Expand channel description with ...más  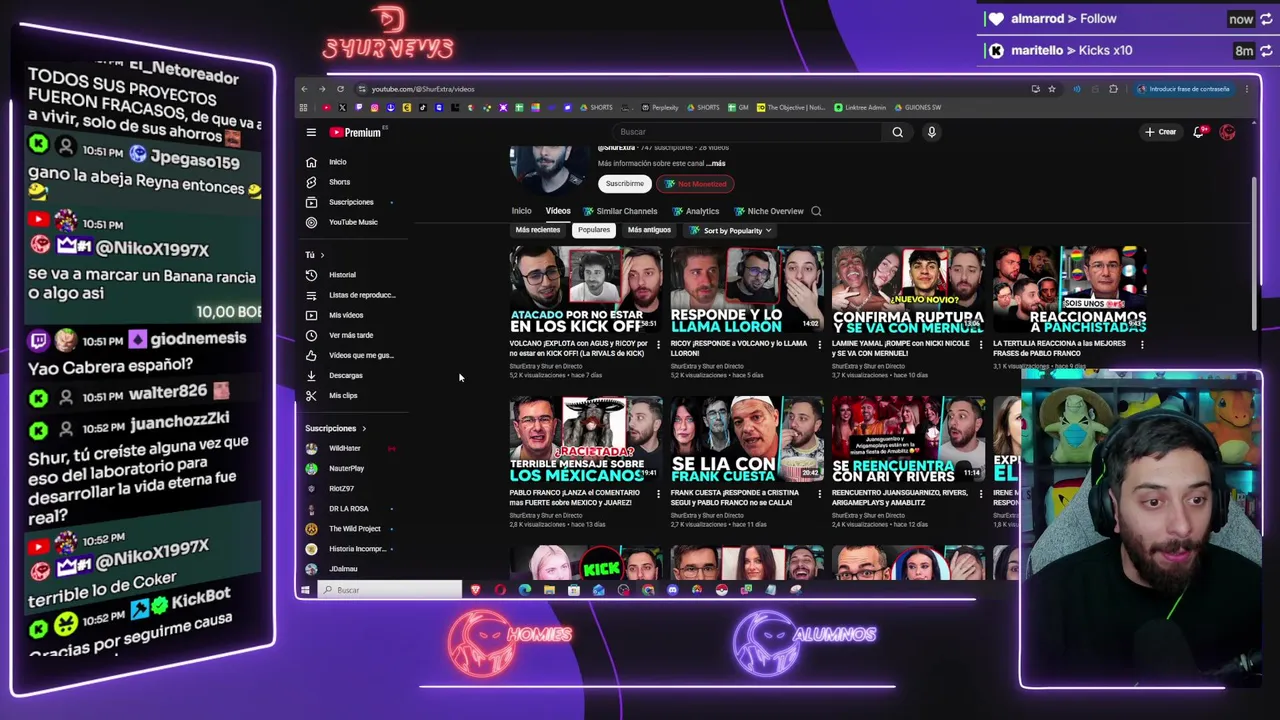click(x=716, y=163)
